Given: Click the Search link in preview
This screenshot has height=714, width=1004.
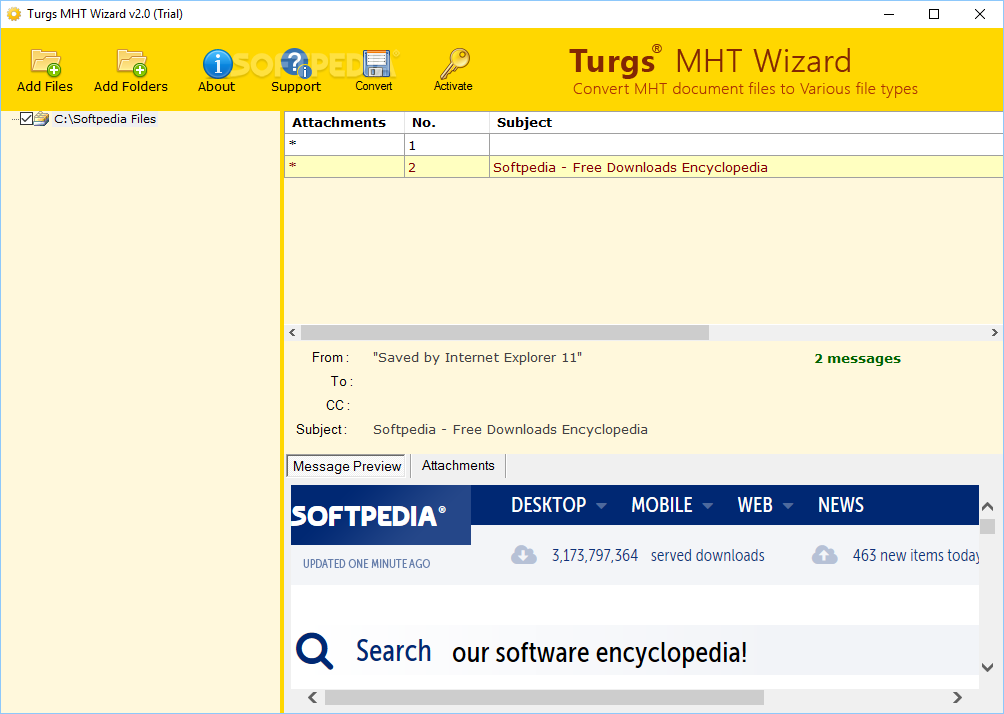Looking at the screenshot, I should point(393,651).
